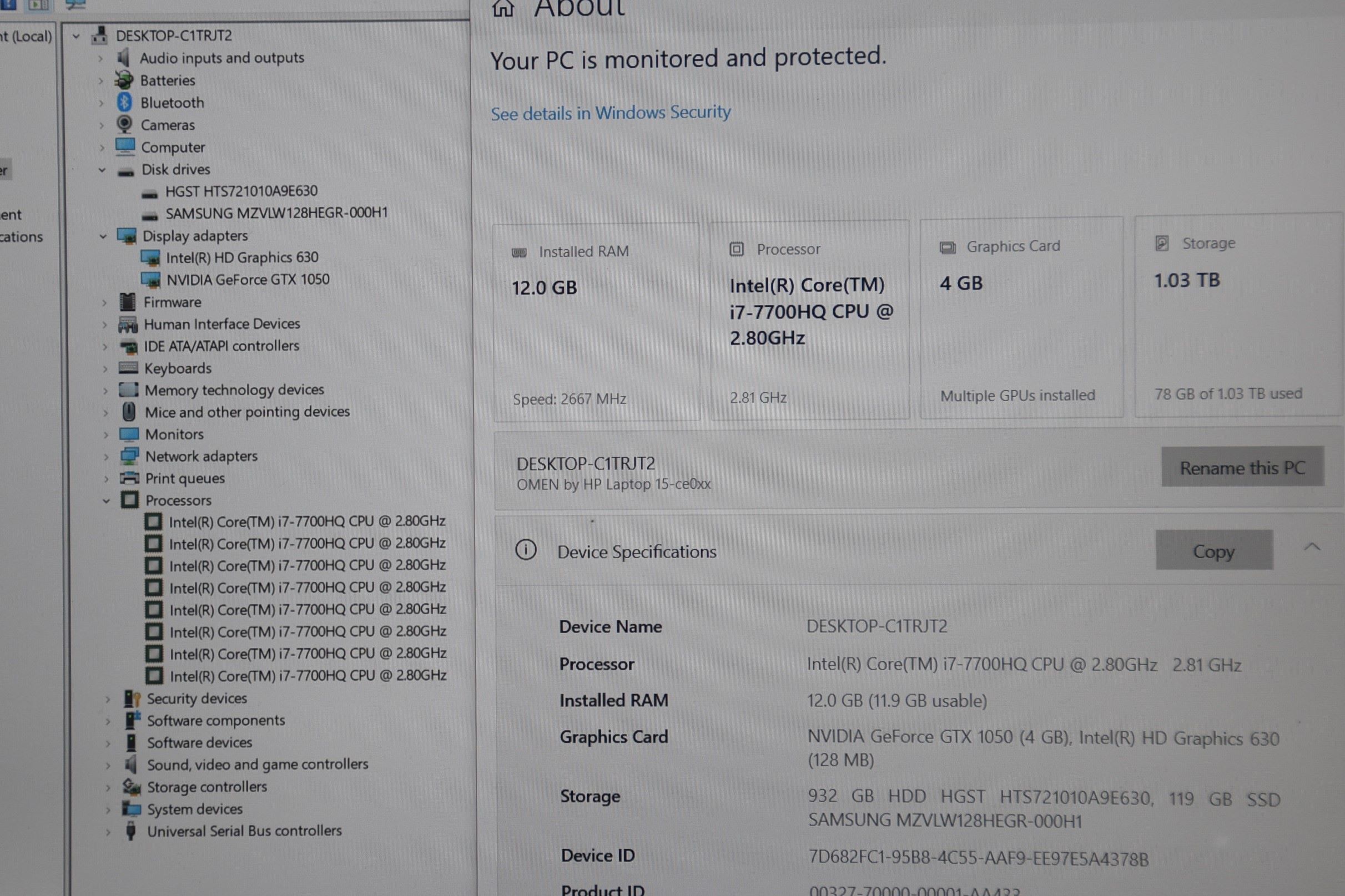Image resolution: width=1345 pixels, height=896 pixels.
Task: Collapse the Device Specifications section chevron
Action: 1312,548
